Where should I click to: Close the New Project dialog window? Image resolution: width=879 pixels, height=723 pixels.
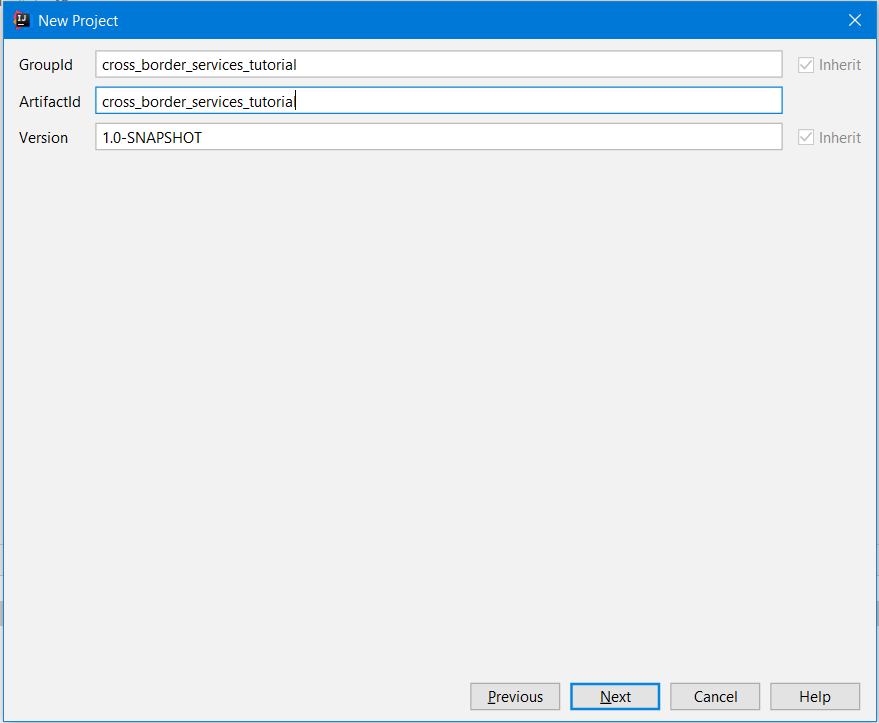pos(854,20)
